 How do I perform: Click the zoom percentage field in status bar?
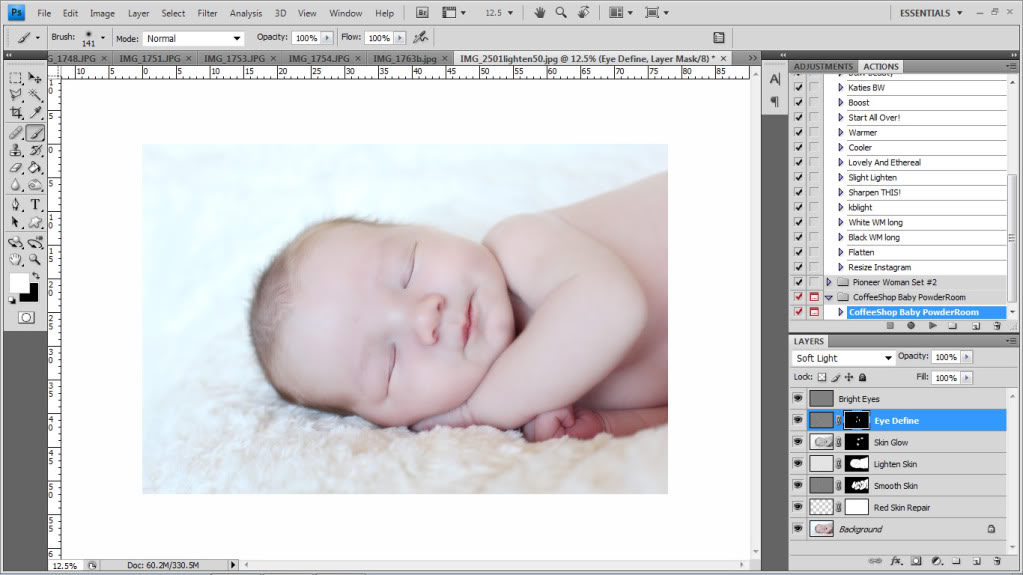pos(64,565)
